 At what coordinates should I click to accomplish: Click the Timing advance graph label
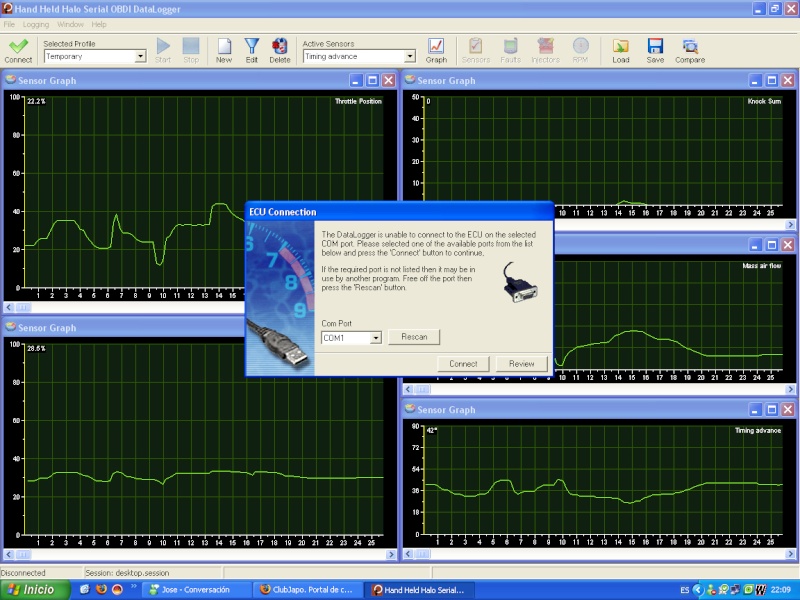click(758, 430)
